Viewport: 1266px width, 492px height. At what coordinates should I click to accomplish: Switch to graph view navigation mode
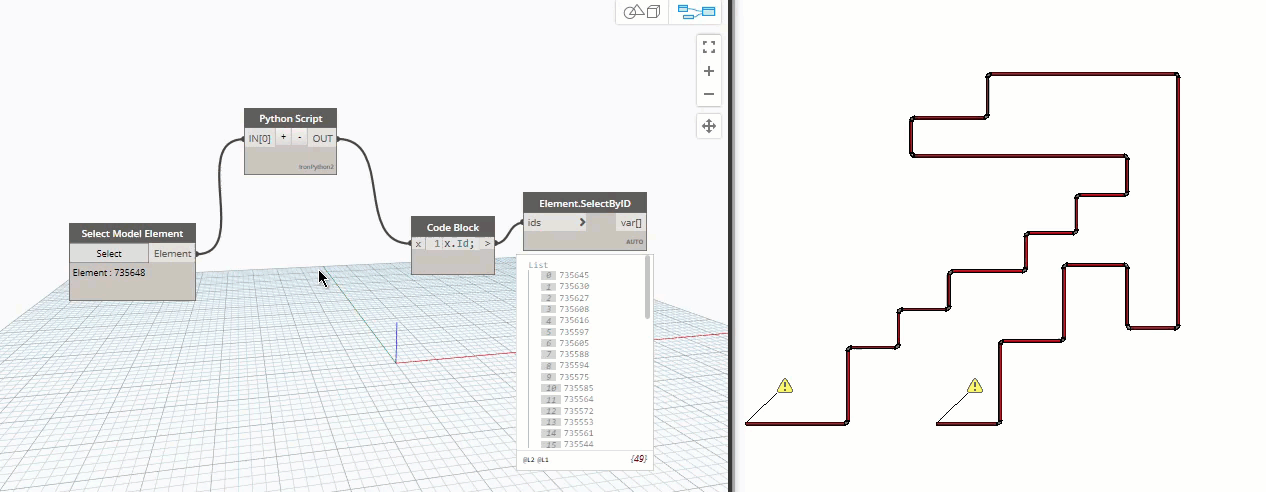[x=696, y=12]
